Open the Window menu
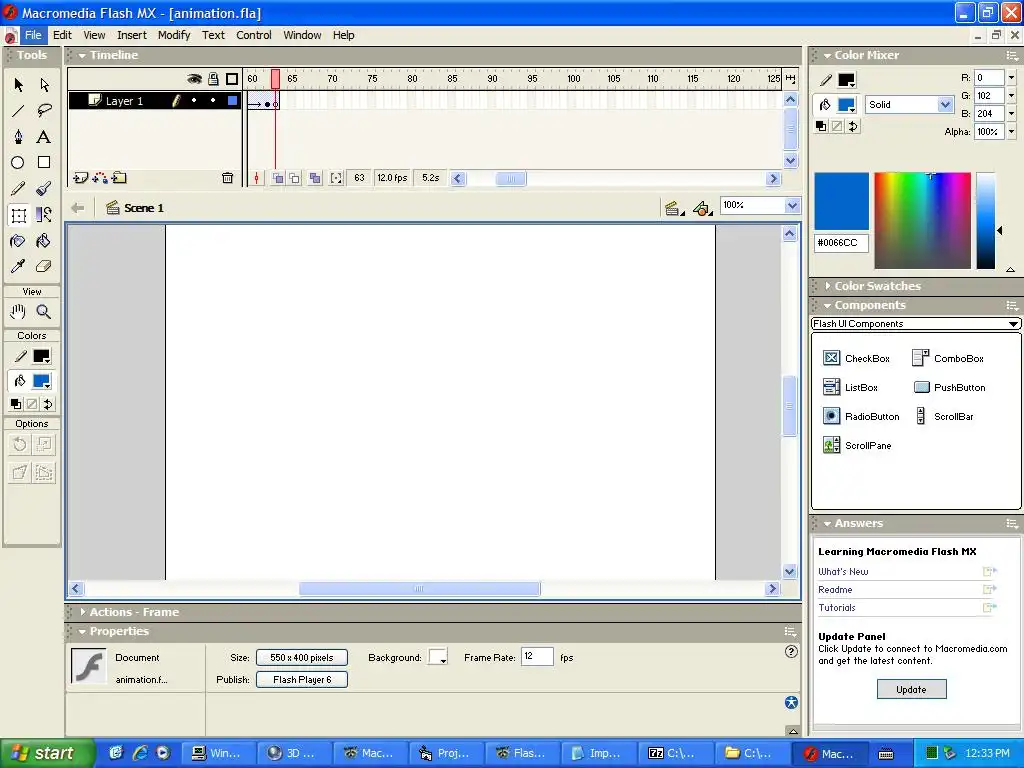1024x768 pixels. [302, 35]
